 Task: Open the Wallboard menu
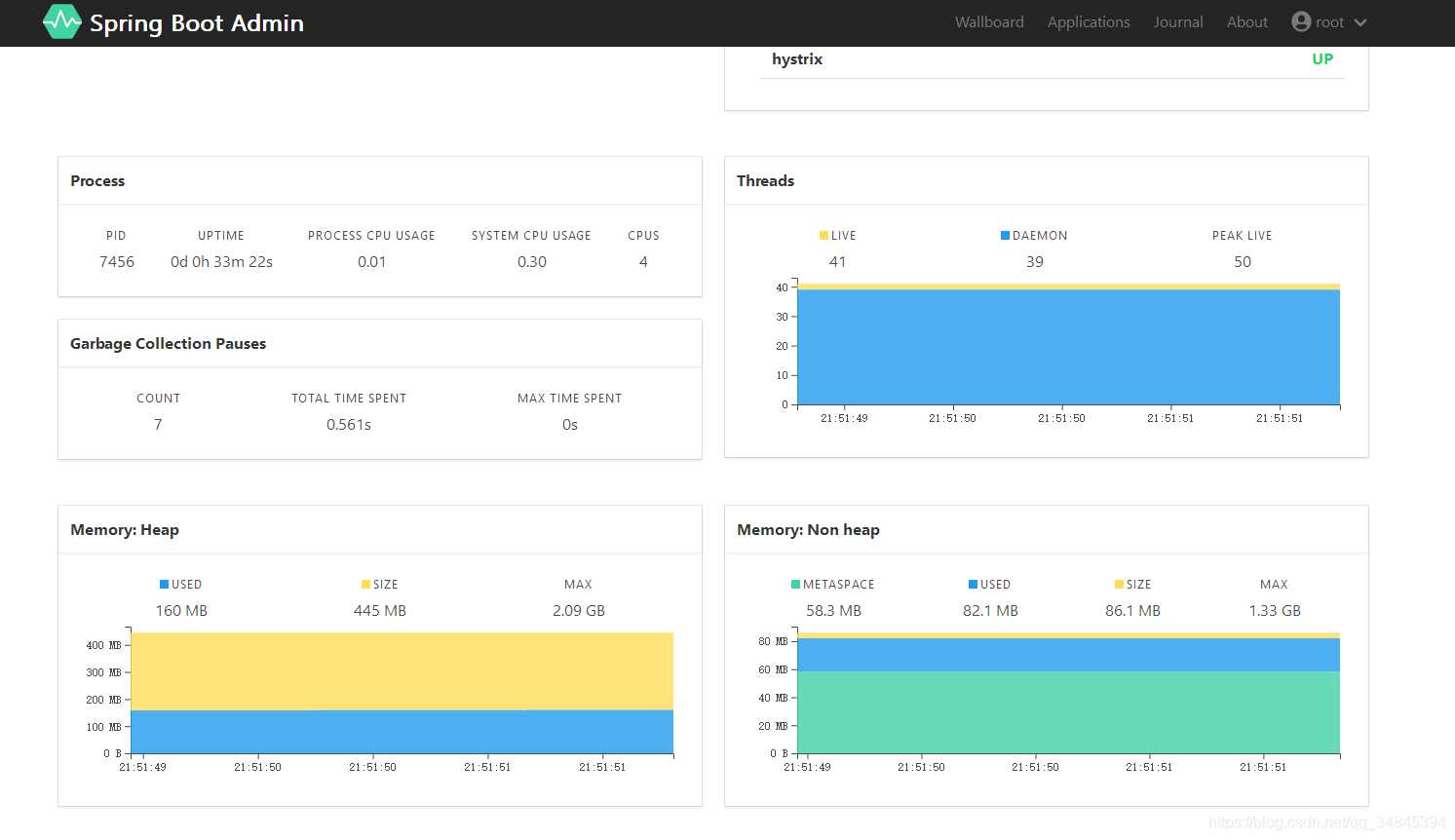pos(989,21)
